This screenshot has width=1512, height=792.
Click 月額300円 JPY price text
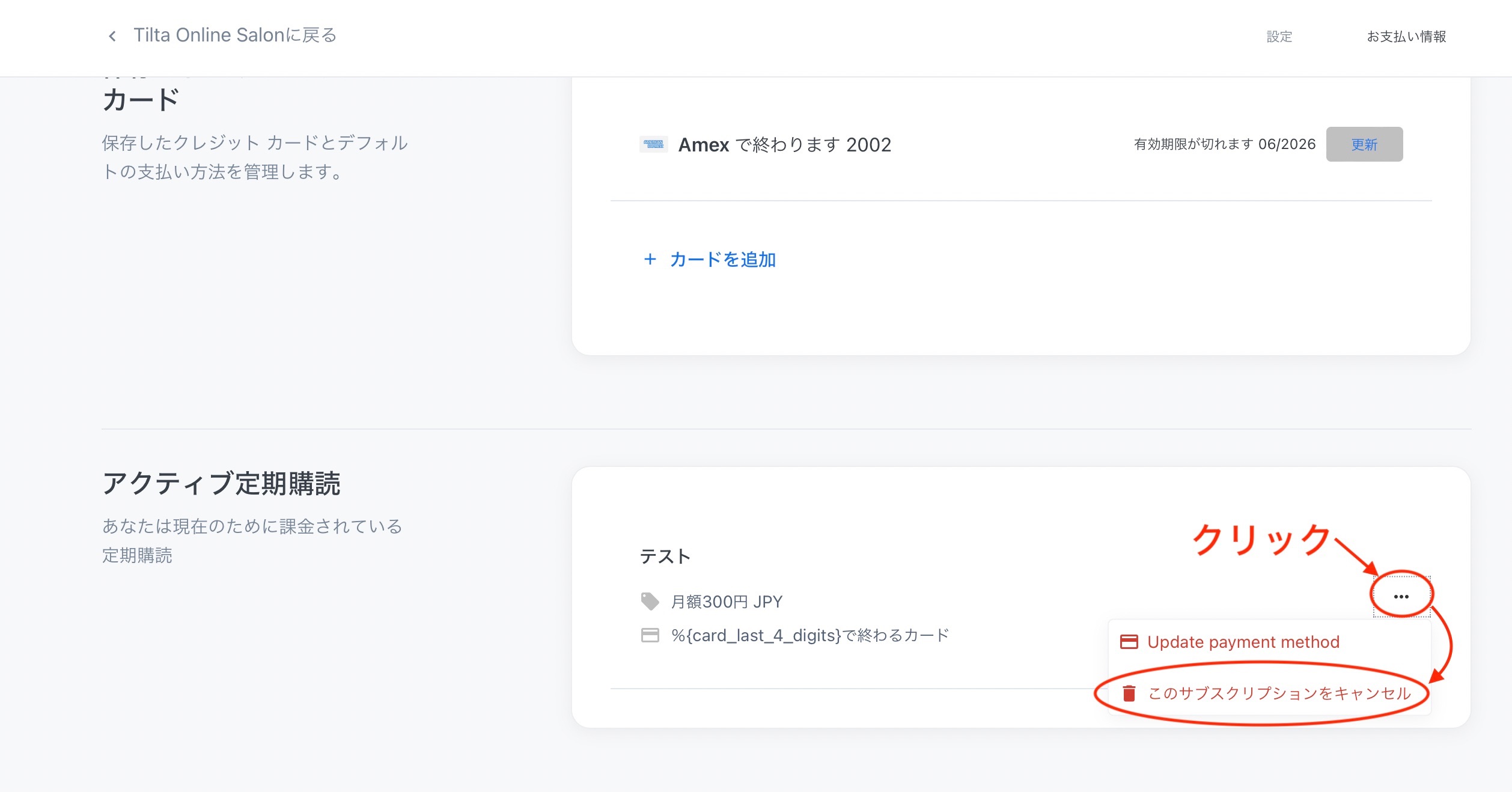point(727,602)
